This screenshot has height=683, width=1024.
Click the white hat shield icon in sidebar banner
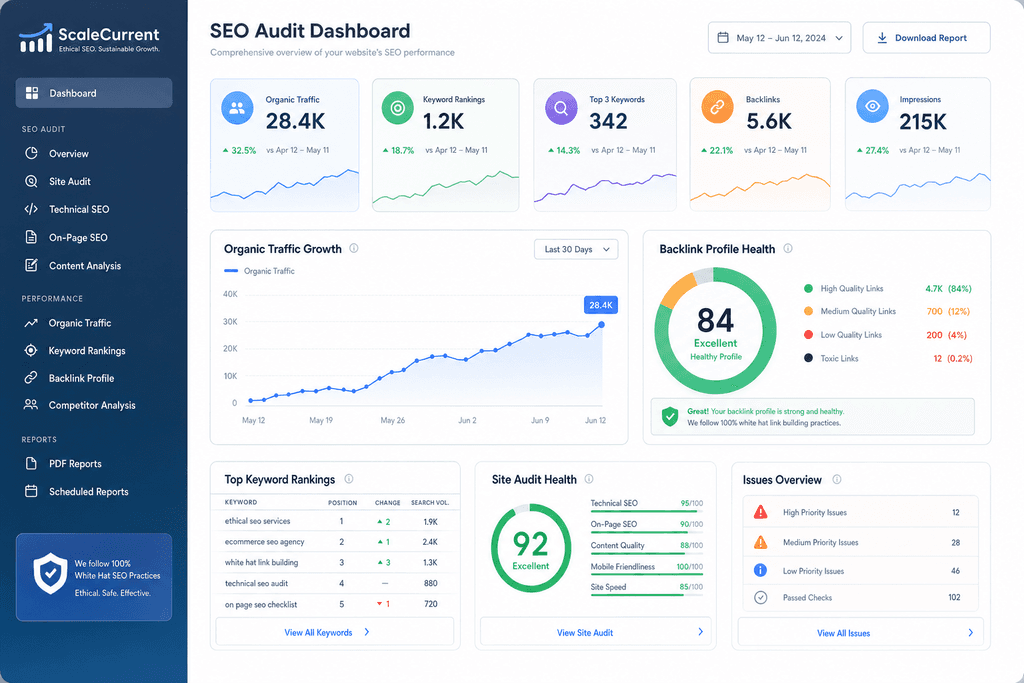(50, 573)
